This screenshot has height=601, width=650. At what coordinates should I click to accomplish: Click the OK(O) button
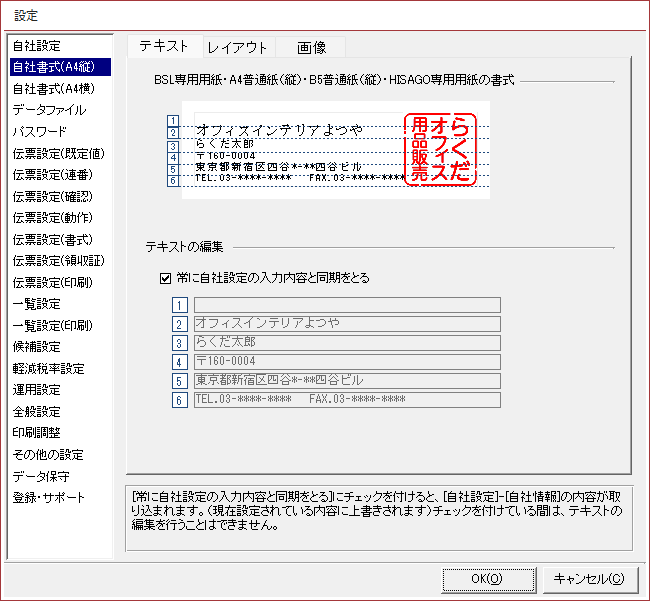486,578
